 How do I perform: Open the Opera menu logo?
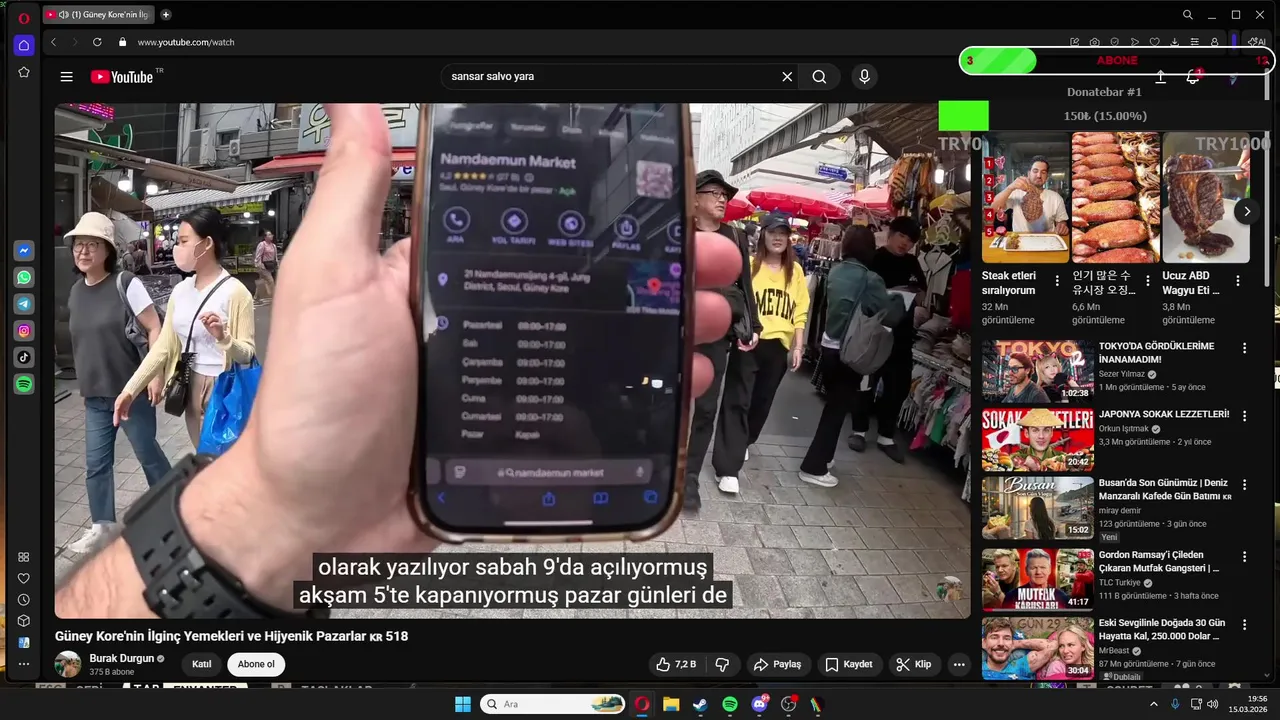pyautogui.click(x=24, y=18)
